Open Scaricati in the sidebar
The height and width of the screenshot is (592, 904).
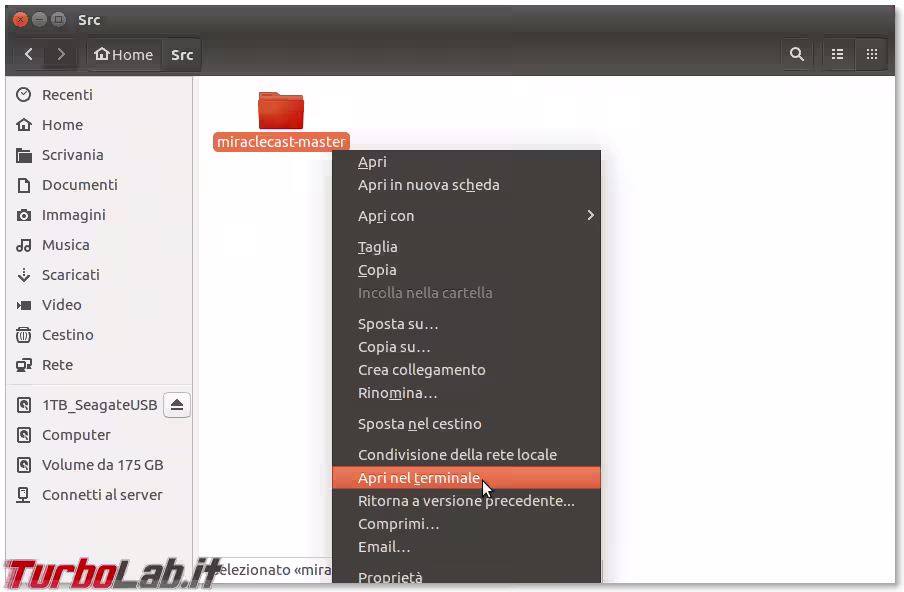pyautogui.click(x=99, y=274)
